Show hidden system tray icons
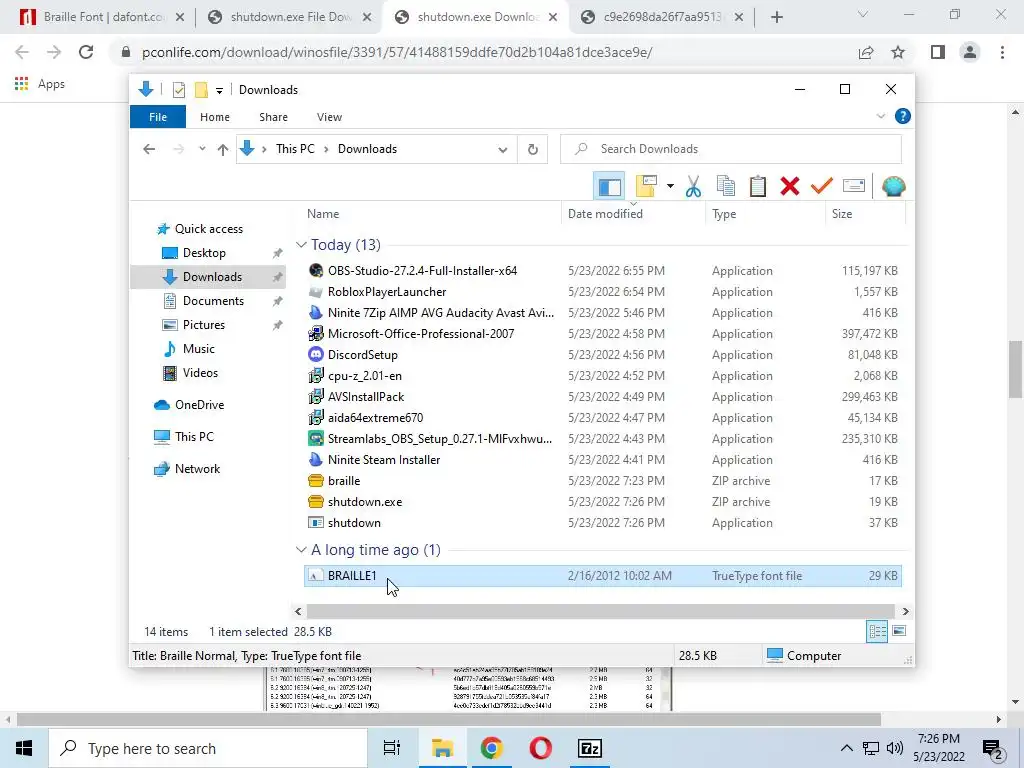This screenshot has width=1024, height=768. [846, 748]
